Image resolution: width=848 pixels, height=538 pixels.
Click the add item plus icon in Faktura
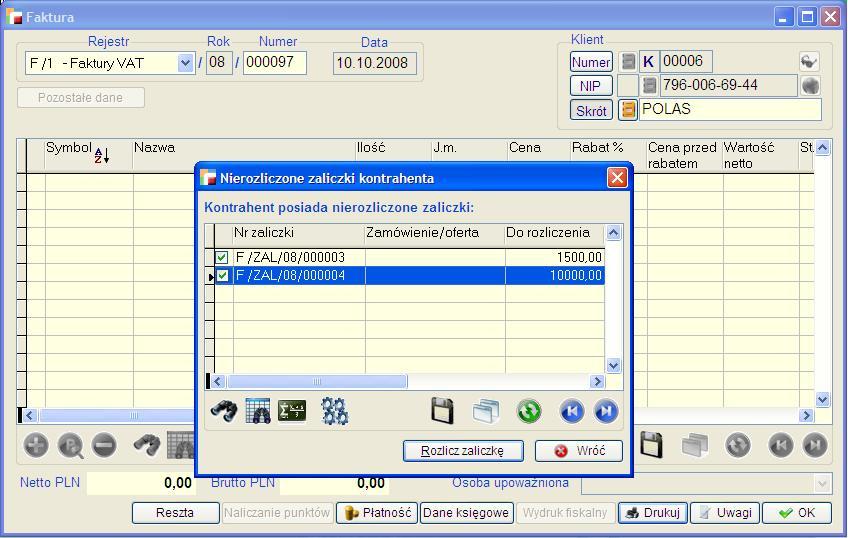click(36, 446)
